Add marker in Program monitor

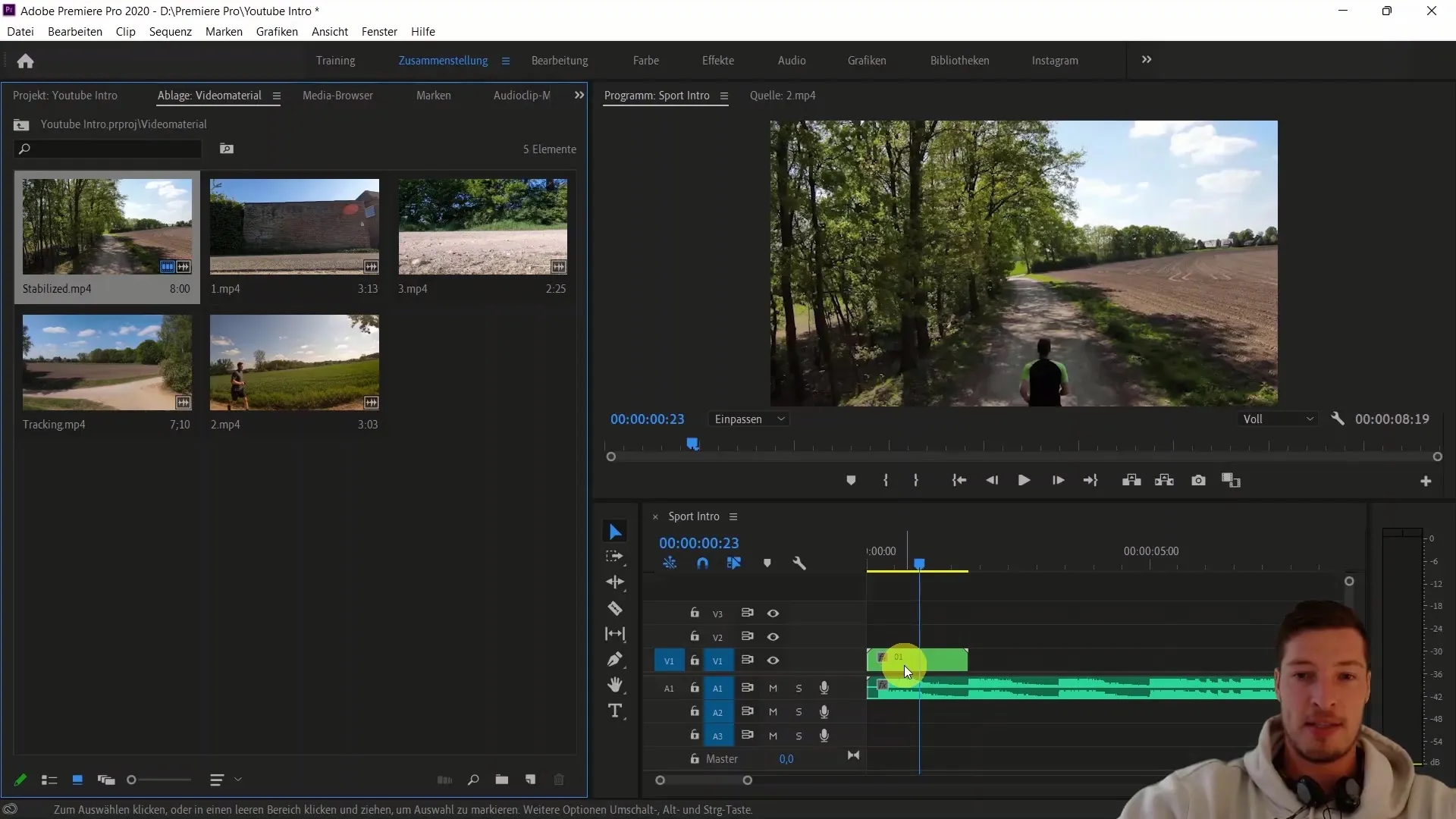851,481
